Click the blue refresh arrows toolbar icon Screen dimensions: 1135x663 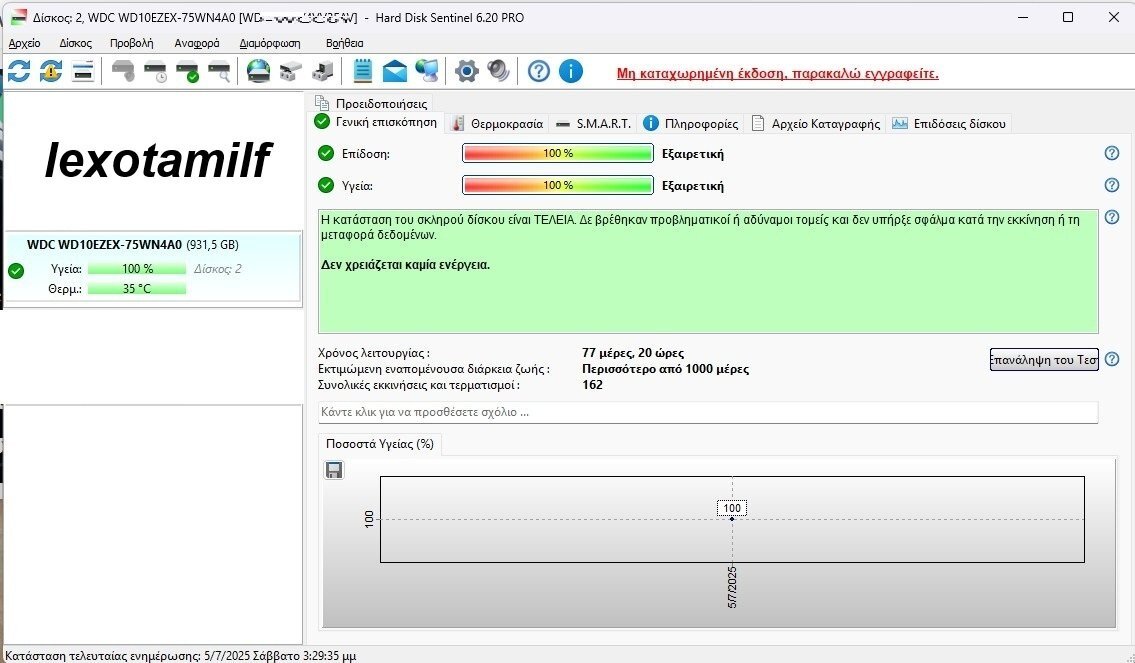click(19, 71)
